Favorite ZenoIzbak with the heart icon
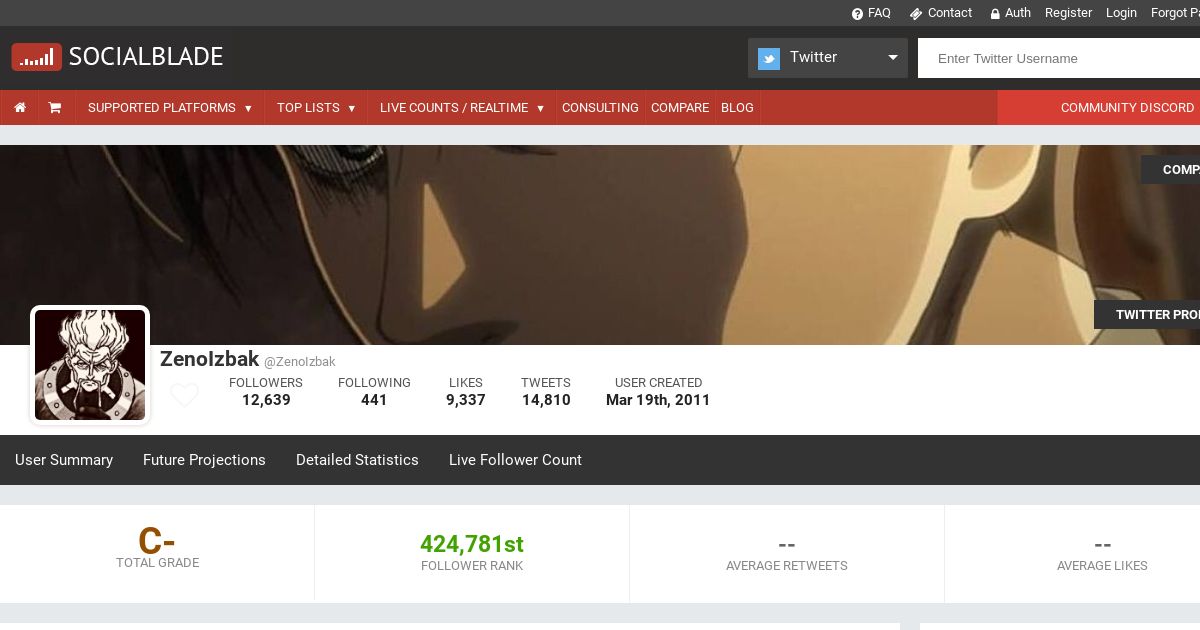Image resolution: width=1200 pixels, height=630 pixels. (184, 395)
